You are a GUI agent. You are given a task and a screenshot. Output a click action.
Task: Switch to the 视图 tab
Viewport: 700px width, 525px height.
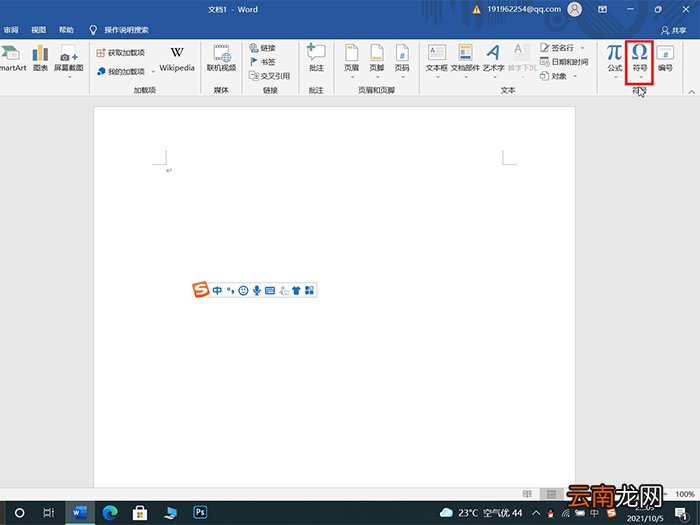[x=38, y=30]
